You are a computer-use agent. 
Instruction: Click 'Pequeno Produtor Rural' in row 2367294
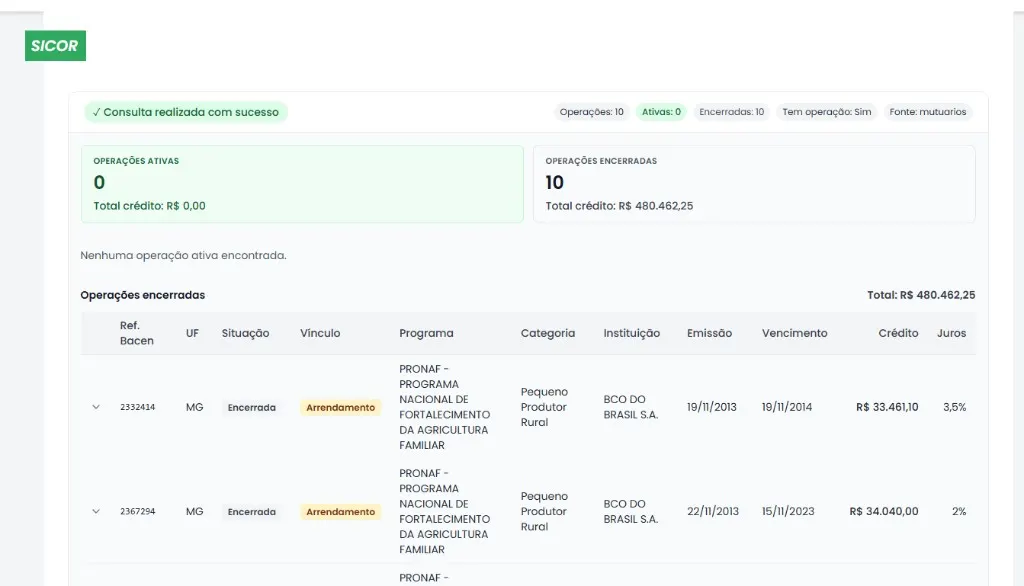pyautogui.click(x=544, y=512)
